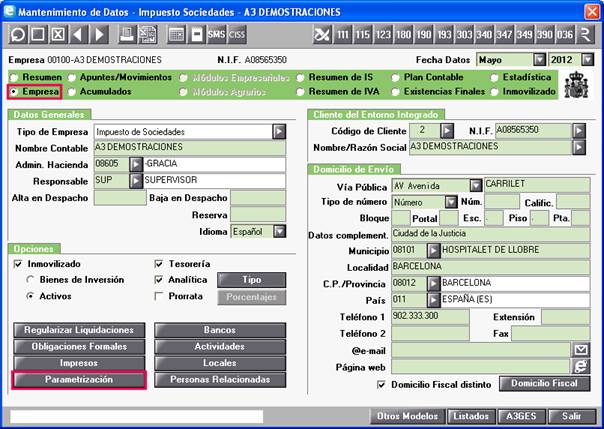Click the printer toolbar icon
Screen dimensions: 604x429
(127, 35)
